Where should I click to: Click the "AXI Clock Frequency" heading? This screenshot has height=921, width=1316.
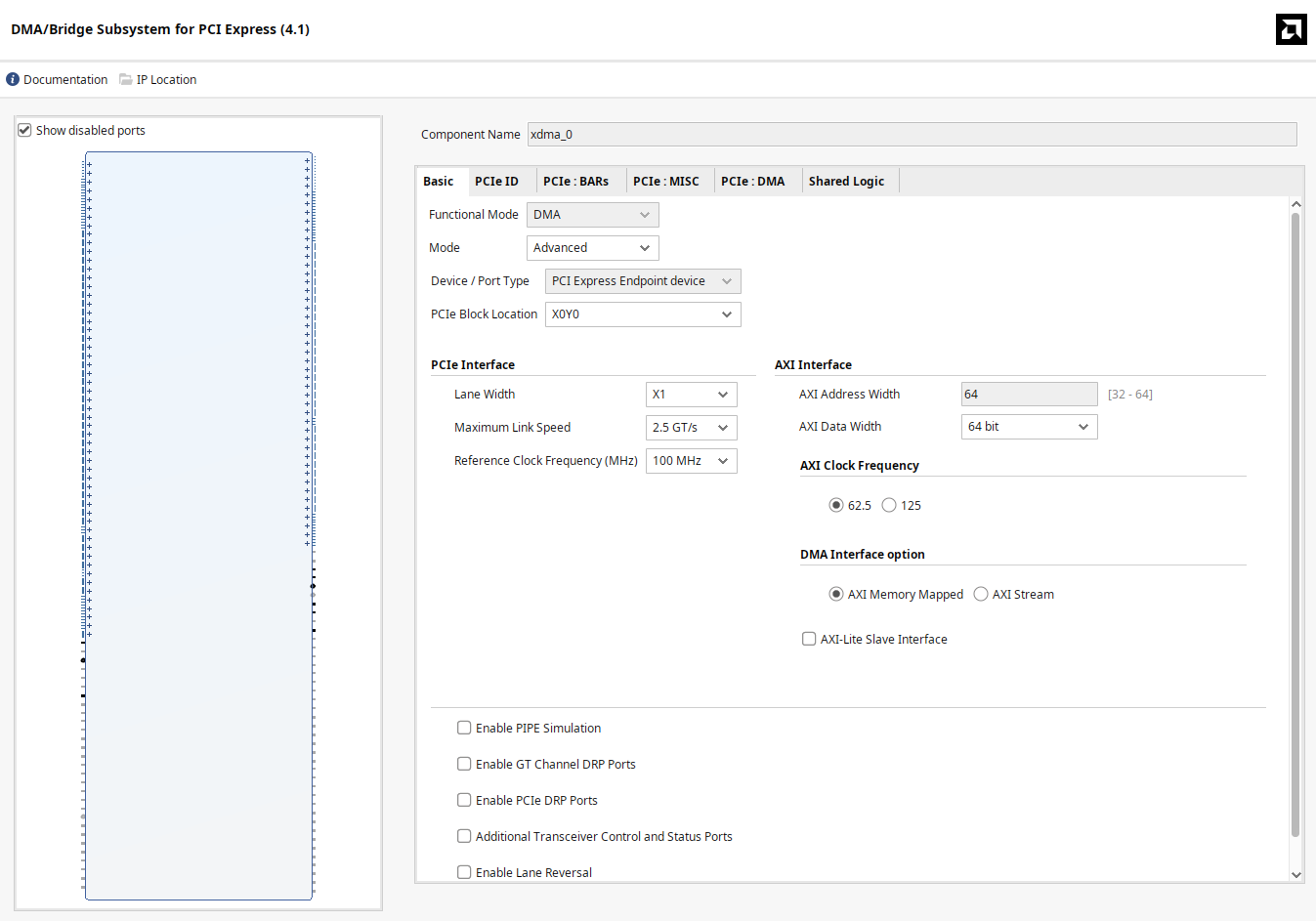pos(860,466)
